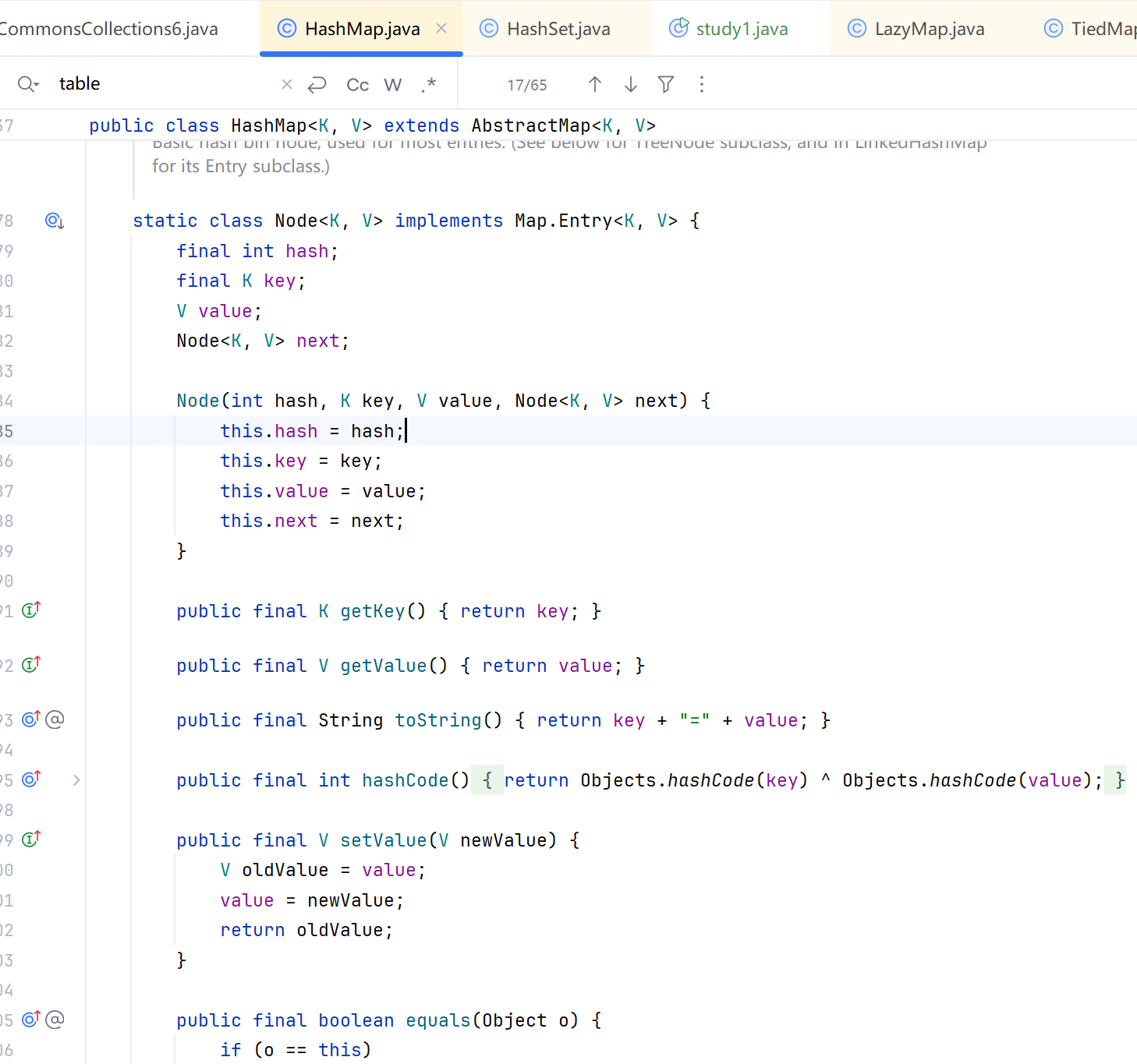This screenshot has height=1064, width=1137.
Task: Switch to the HashSet.java tab
Action: coord(558,29)
